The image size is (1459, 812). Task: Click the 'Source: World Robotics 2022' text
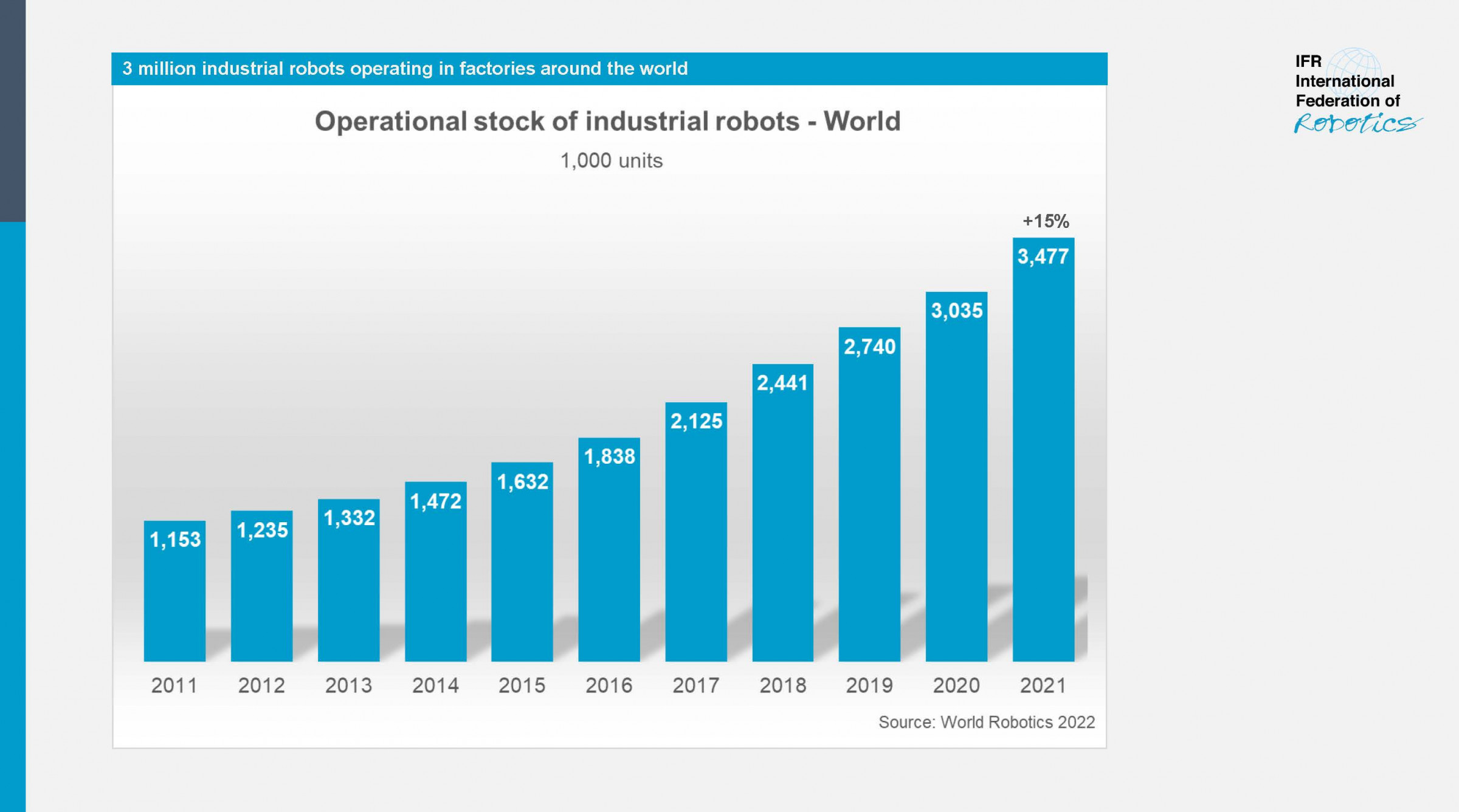(x=986, y=722)
